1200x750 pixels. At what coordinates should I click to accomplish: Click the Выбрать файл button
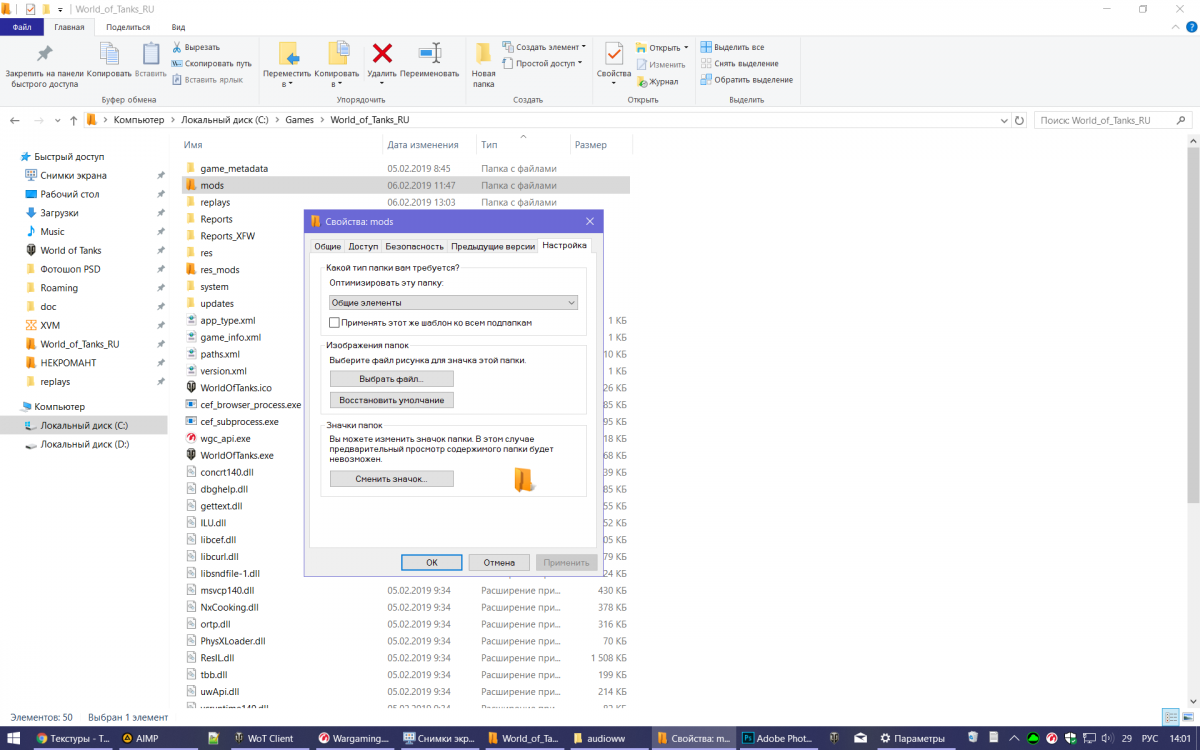click(392, 379)
